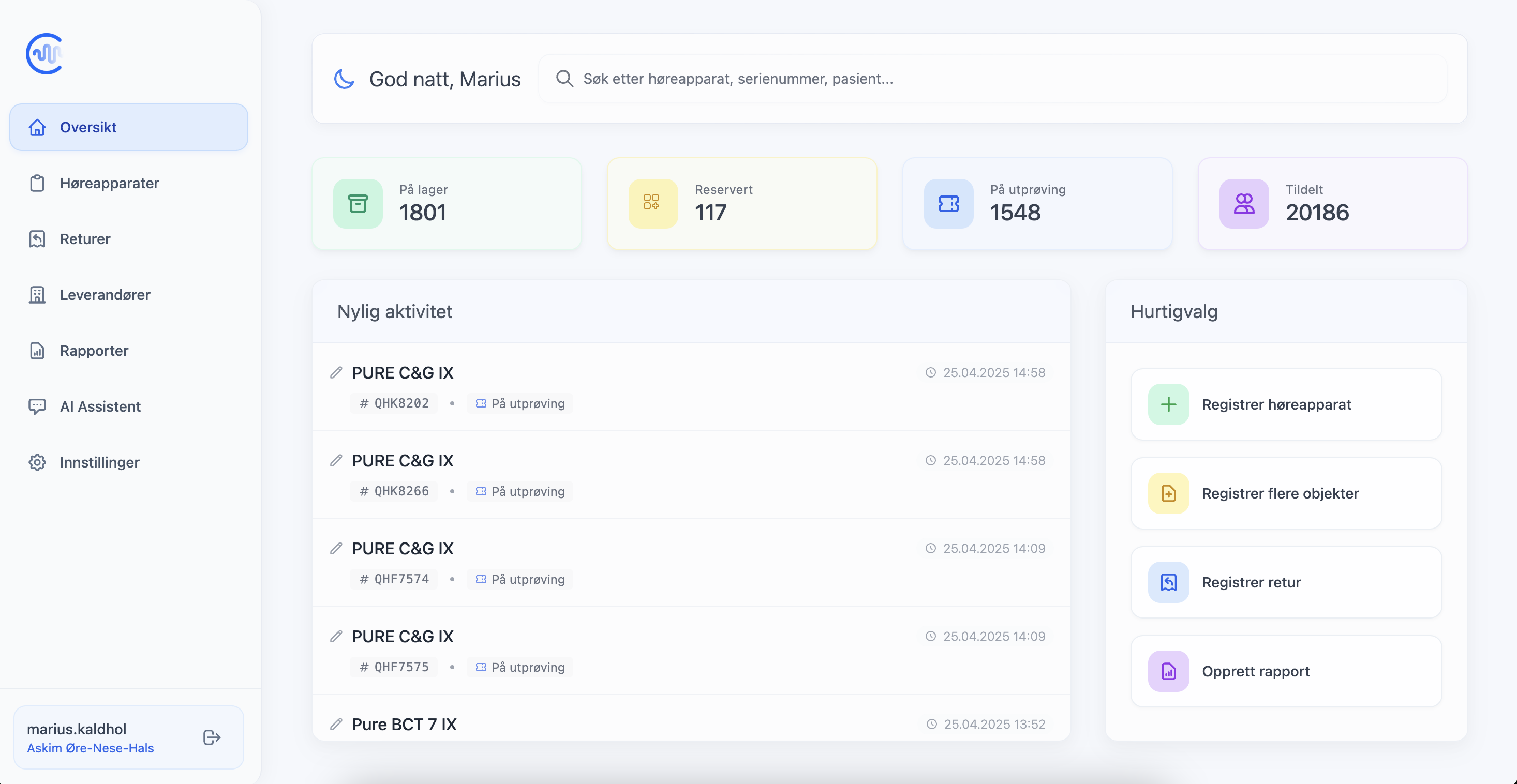
Task: Click the Returer receipt icon
Action: 37,239
